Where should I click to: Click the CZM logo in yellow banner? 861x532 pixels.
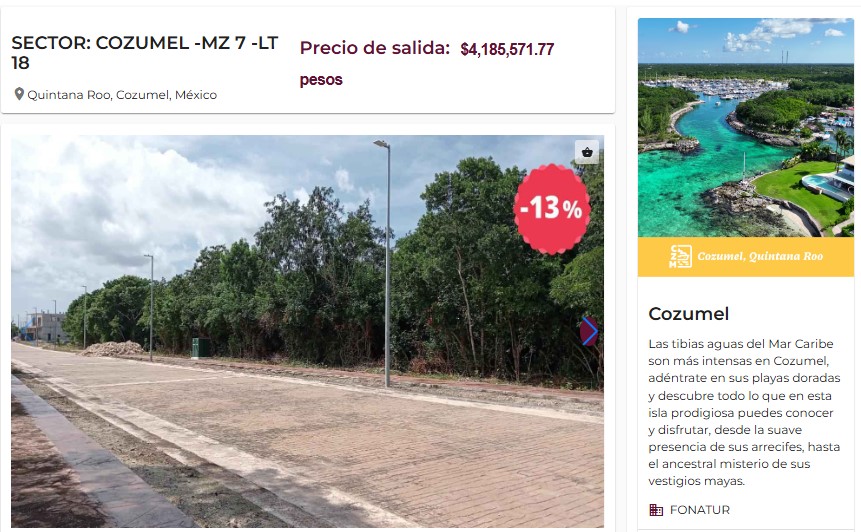coord(680,256)
